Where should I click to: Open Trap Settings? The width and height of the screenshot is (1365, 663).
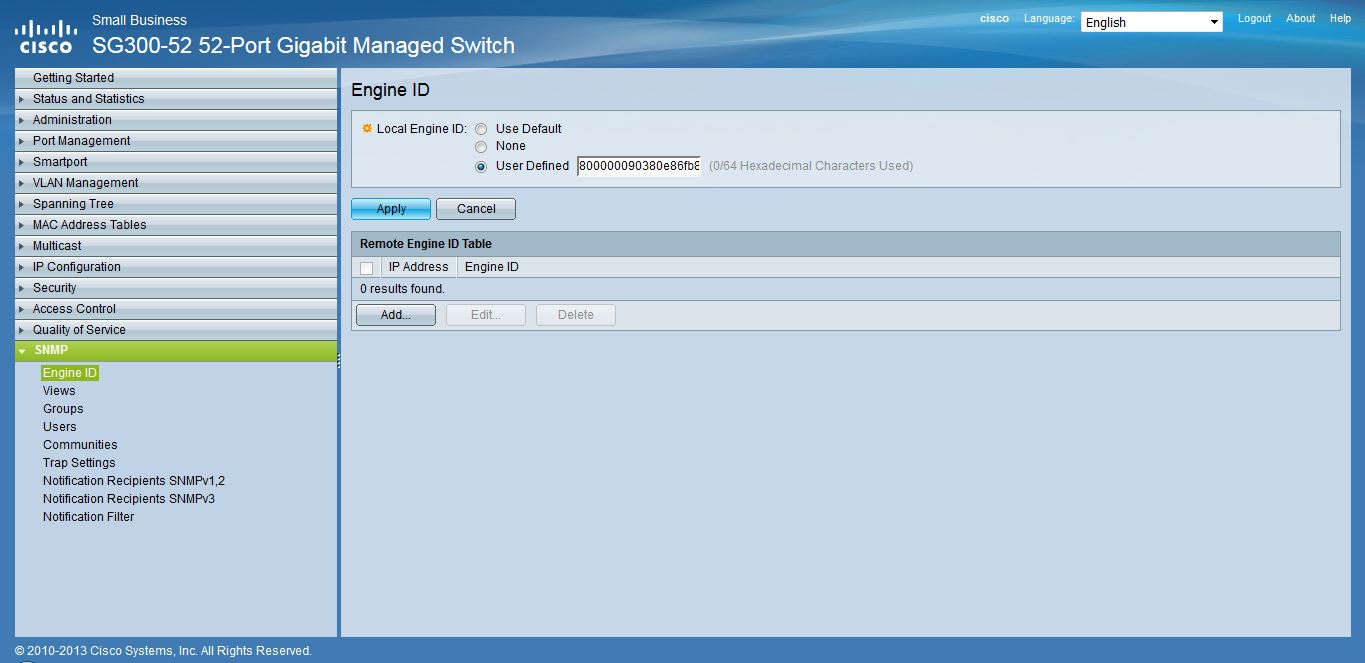79,463
